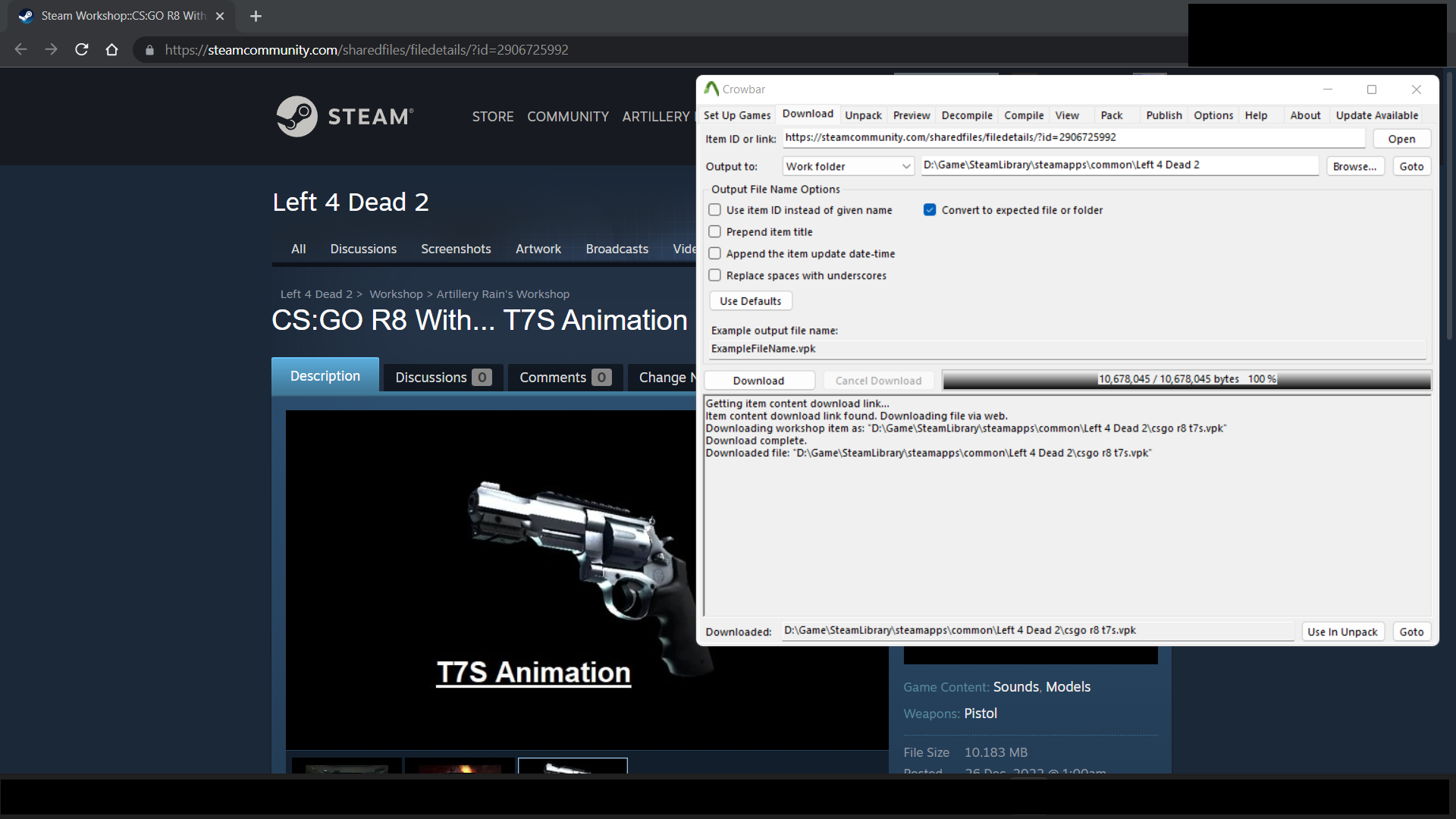Click the Item ID or link field
The height and width of the screenshot is (819, 1456).
coord(1073,138)
